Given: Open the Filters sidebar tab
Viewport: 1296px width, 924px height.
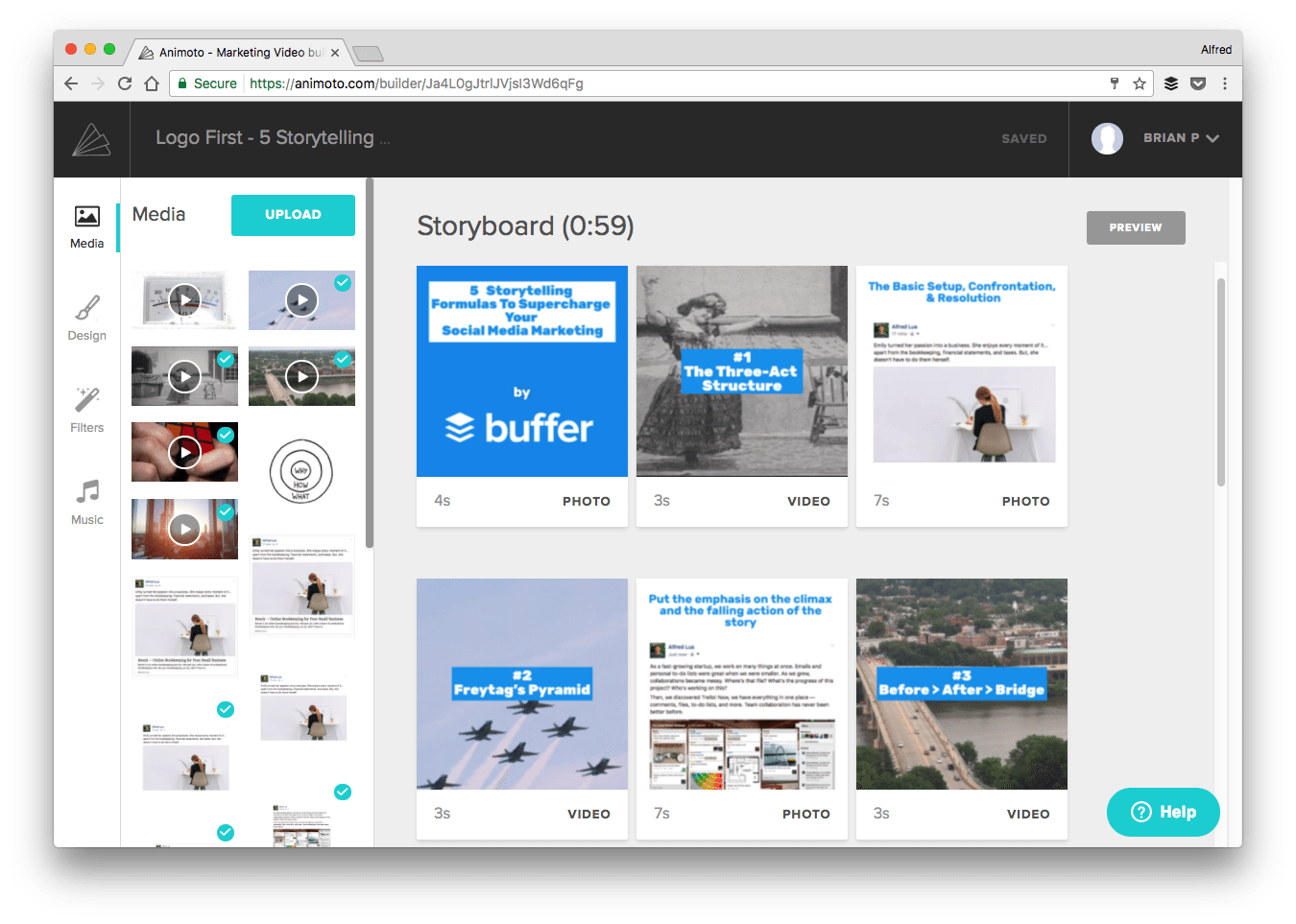Looking at the screenshot, I should (87, 411).
